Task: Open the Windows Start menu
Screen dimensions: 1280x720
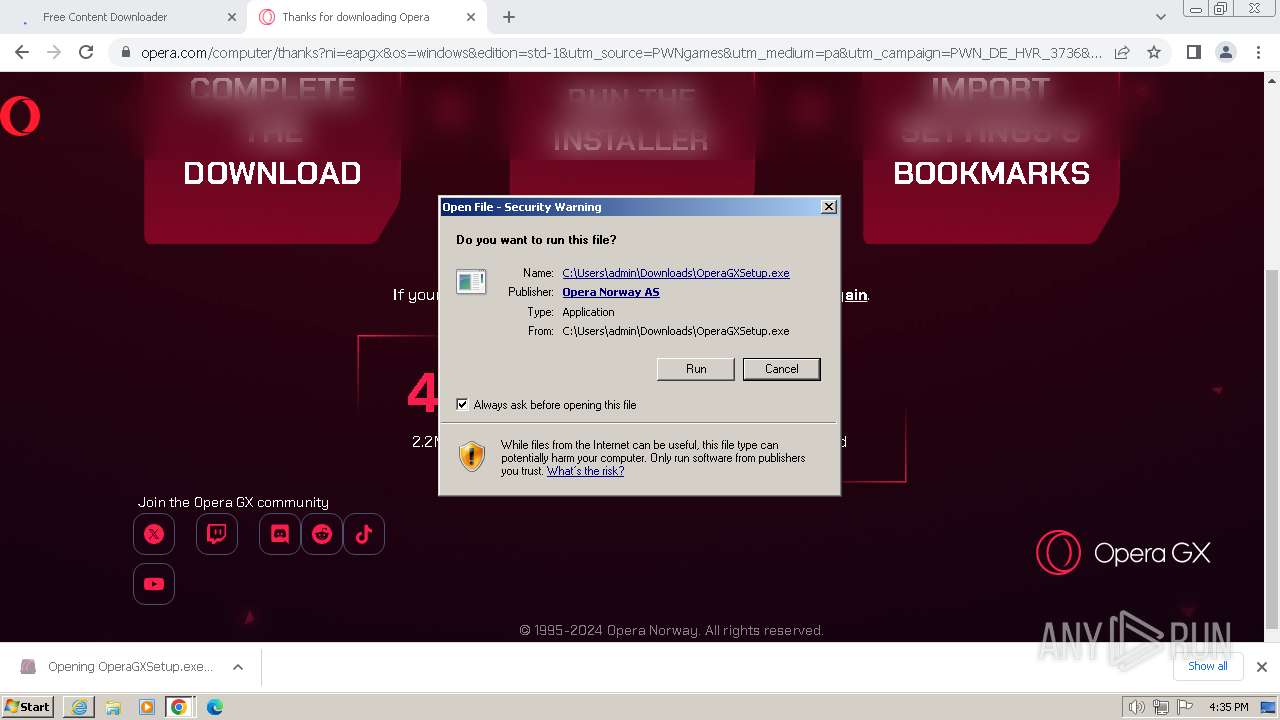Action: click(x=28, y=707)
